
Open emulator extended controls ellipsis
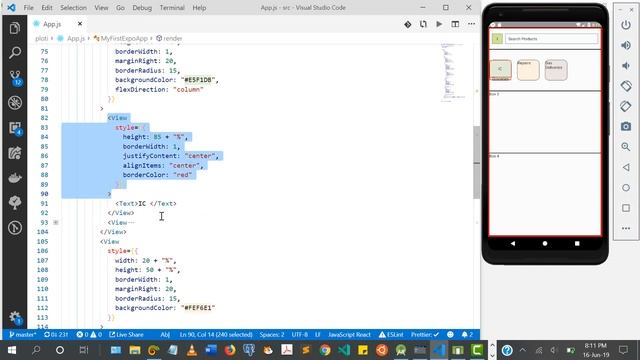[x=626, y=229]
